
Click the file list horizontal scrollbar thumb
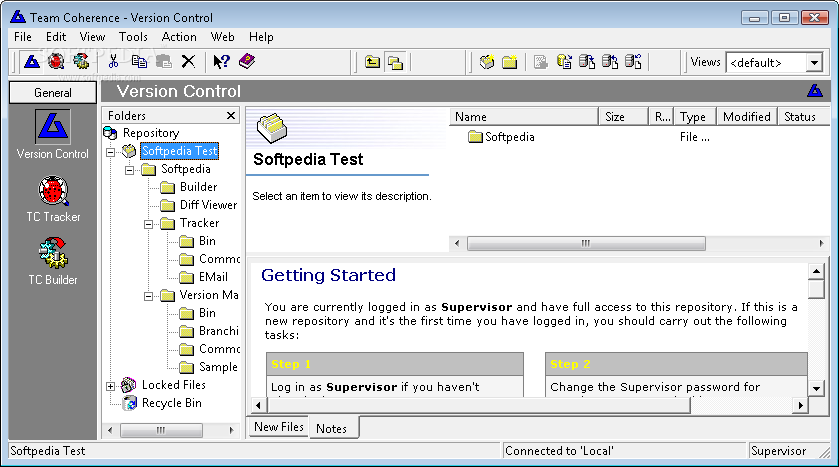(586, 243)
